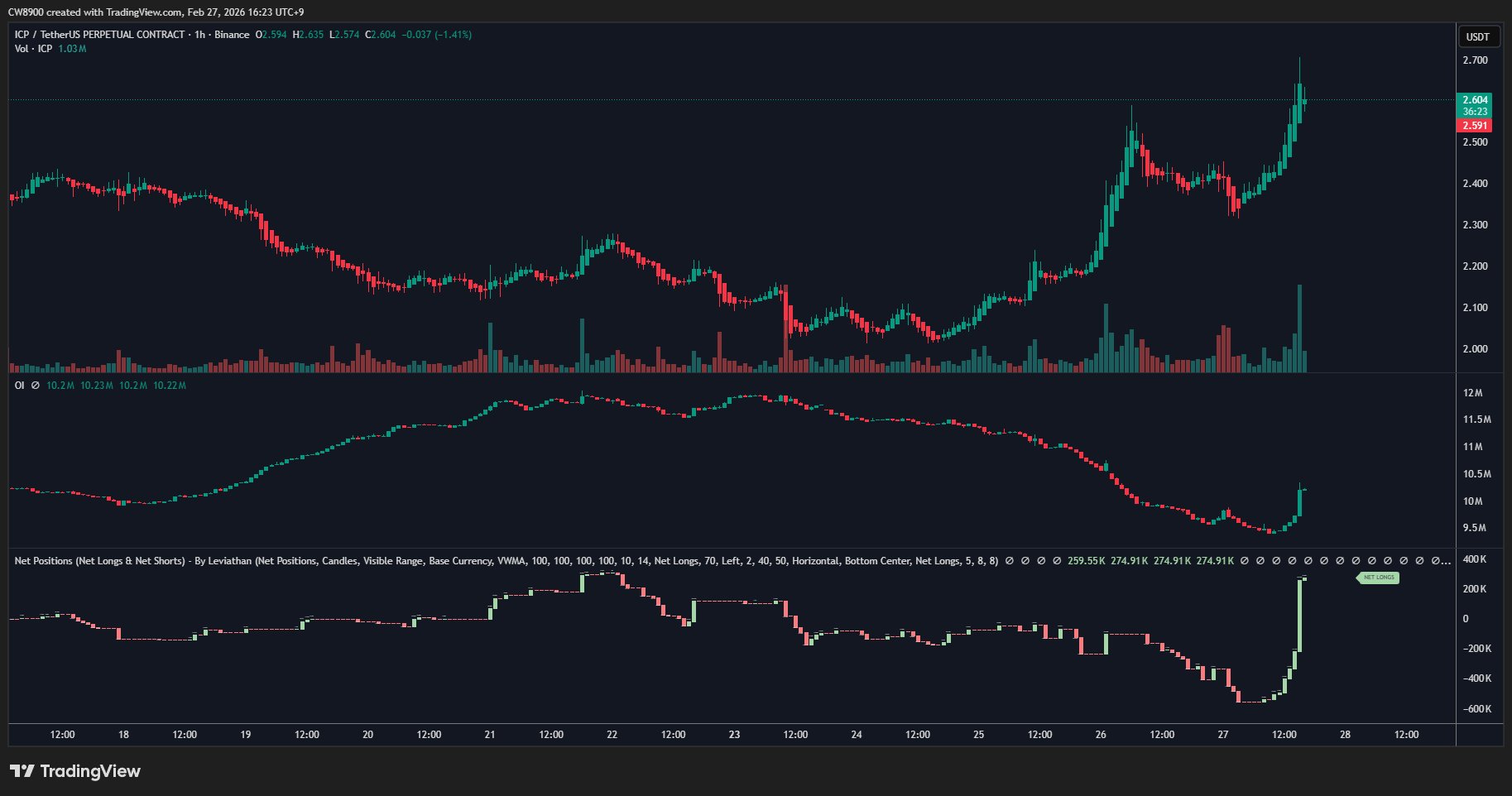Click the date label 22 on the time axis

[612, 735]
